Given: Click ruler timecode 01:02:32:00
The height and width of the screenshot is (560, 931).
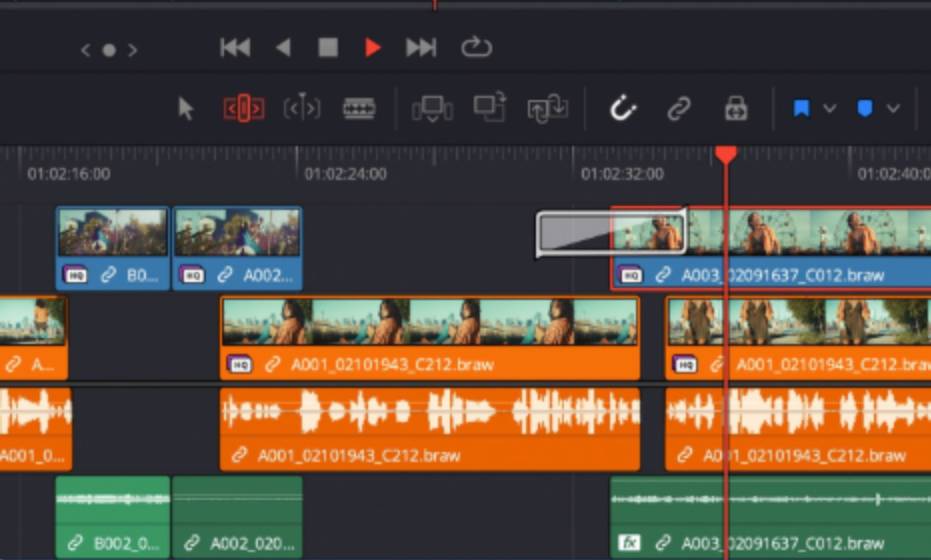Looking at the screenshot, I should coord(622,174).
